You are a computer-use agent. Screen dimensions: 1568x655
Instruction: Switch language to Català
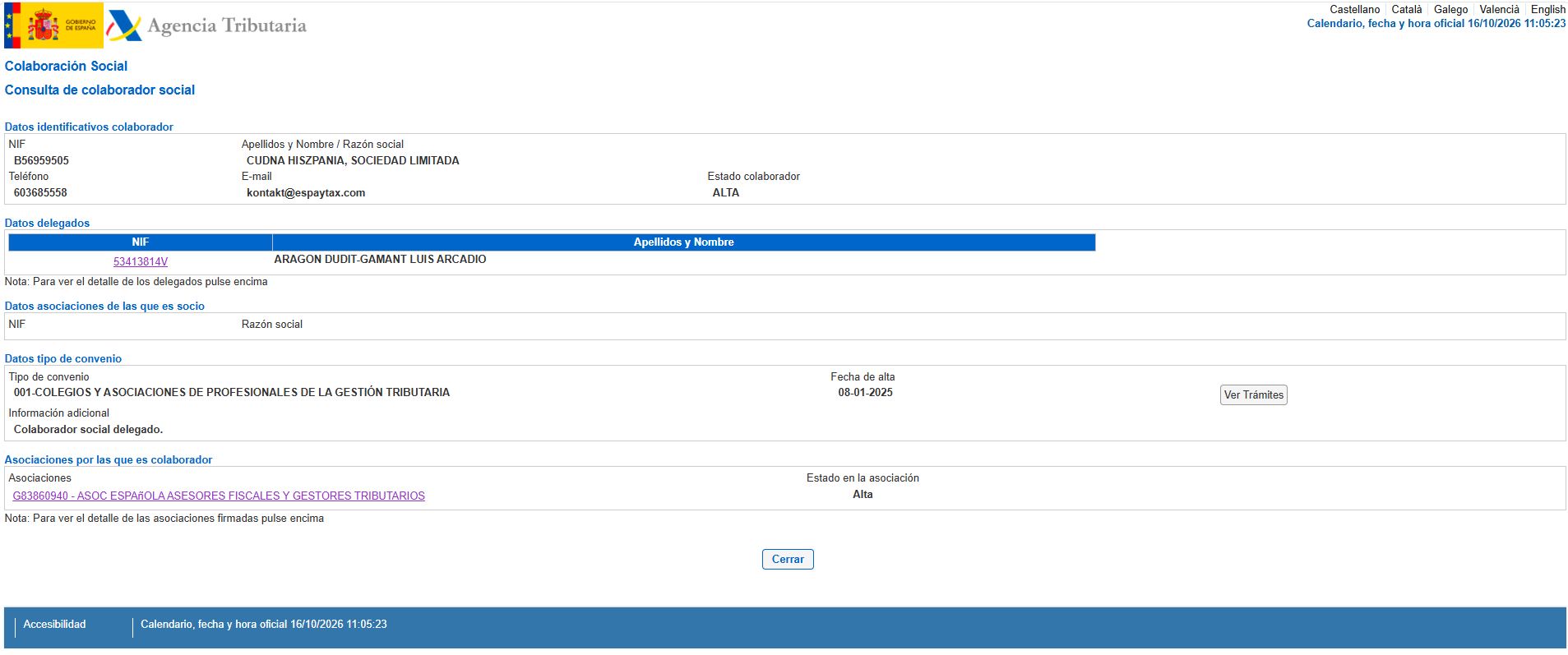point(1406,10)
